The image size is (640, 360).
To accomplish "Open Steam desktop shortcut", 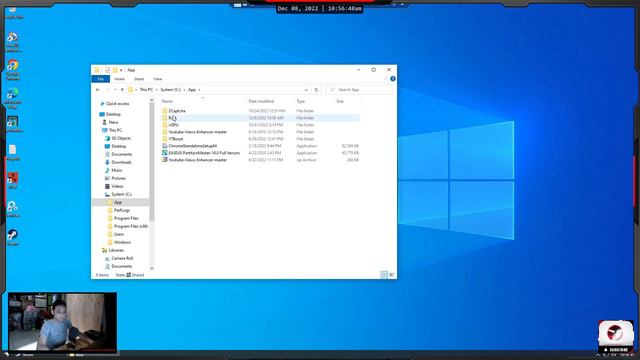I will click(x=13, y=237).
